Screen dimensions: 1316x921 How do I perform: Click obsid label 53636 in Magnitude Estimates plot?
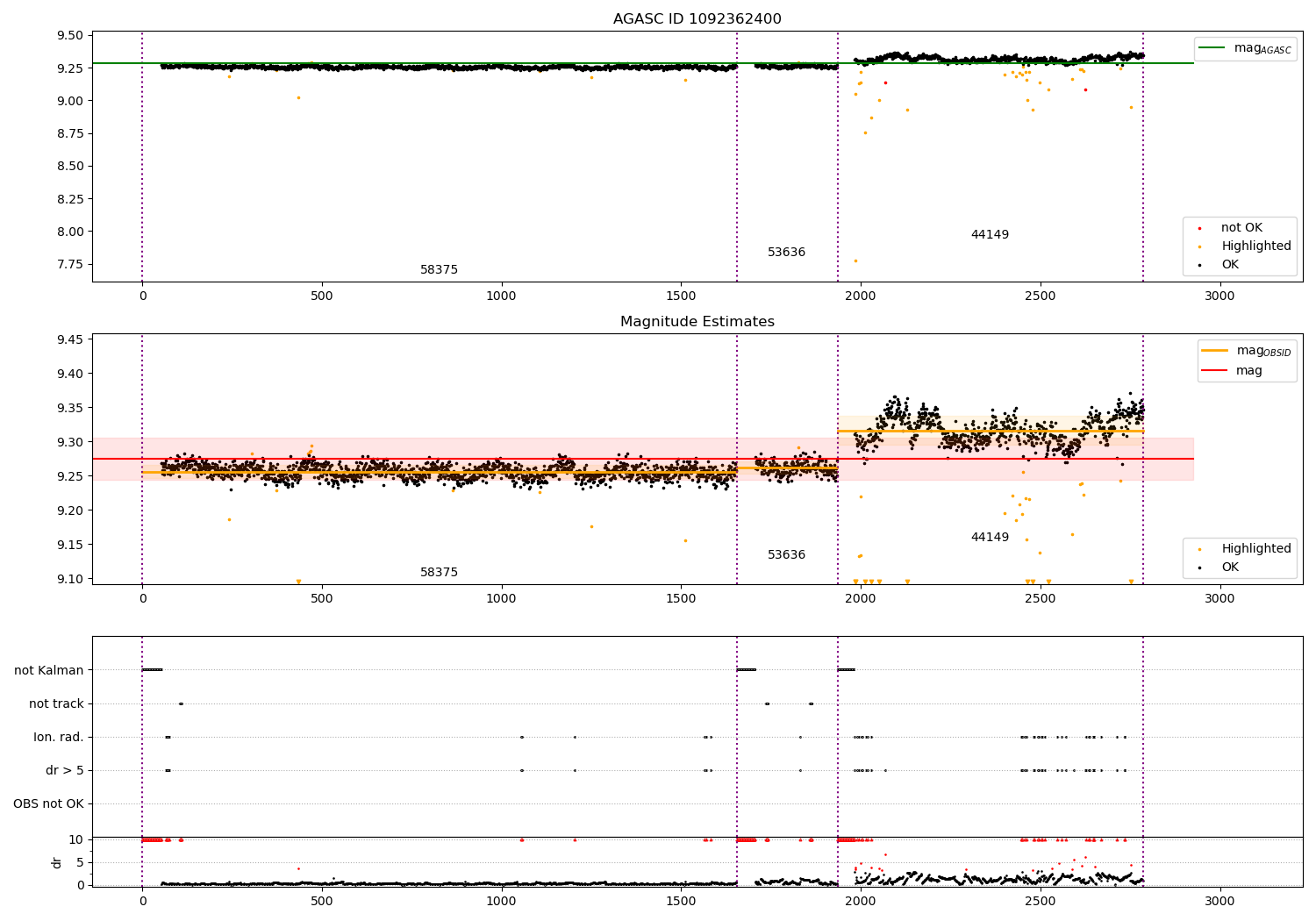click(786, 555)
